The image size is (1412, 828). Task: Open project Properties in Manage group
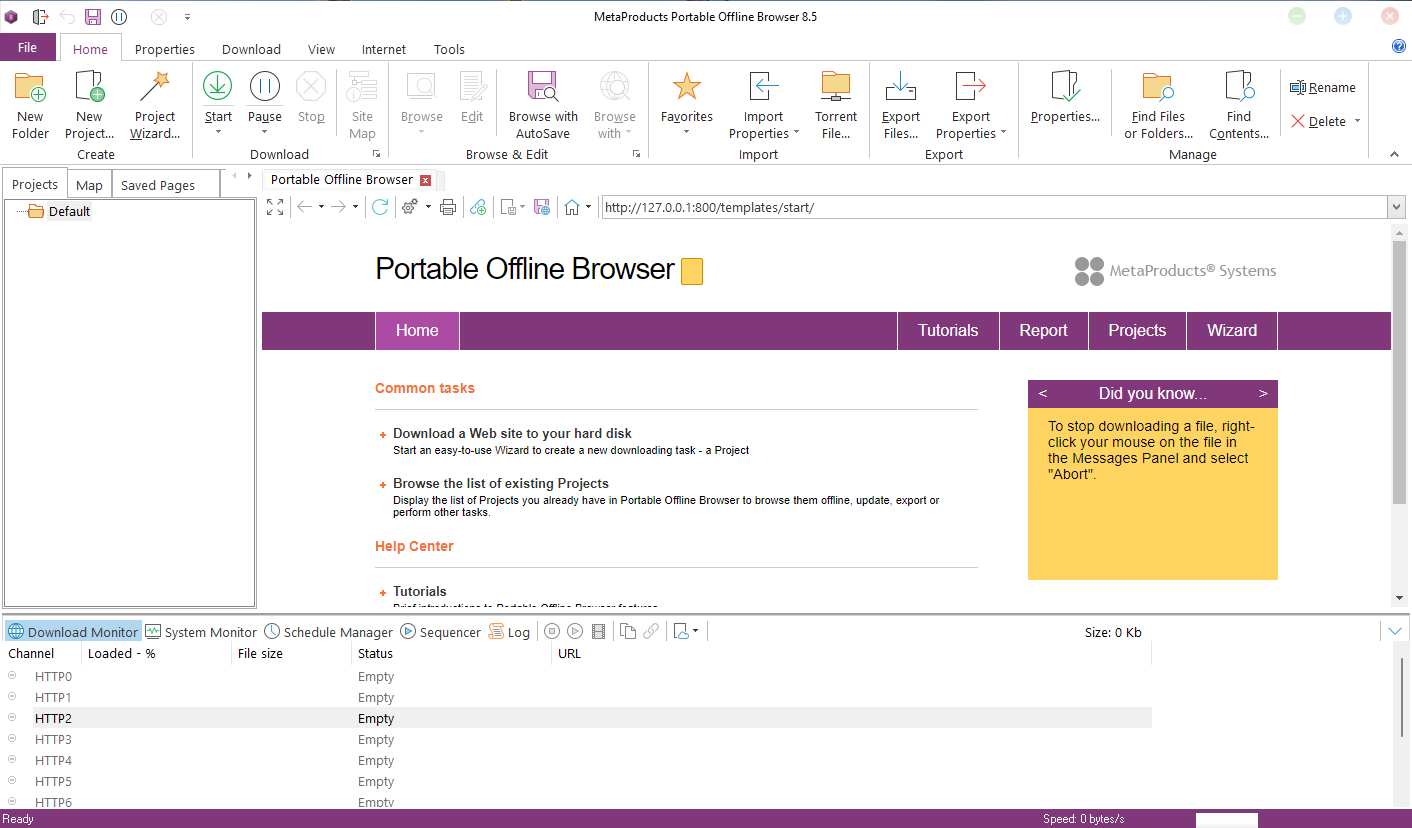pyautogui.click(x=1065, y=97)
